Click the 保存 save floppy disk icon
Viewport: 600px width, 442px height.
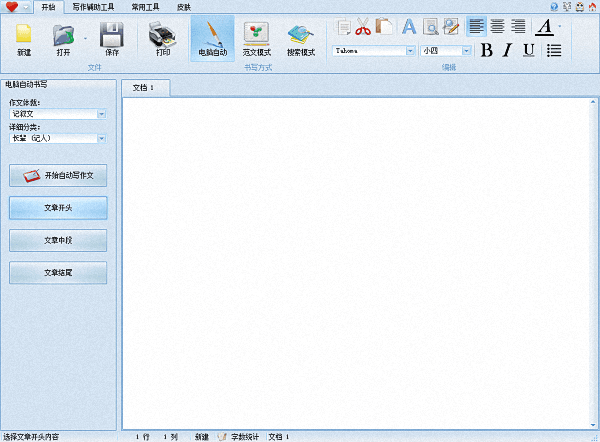coord(111,38)
